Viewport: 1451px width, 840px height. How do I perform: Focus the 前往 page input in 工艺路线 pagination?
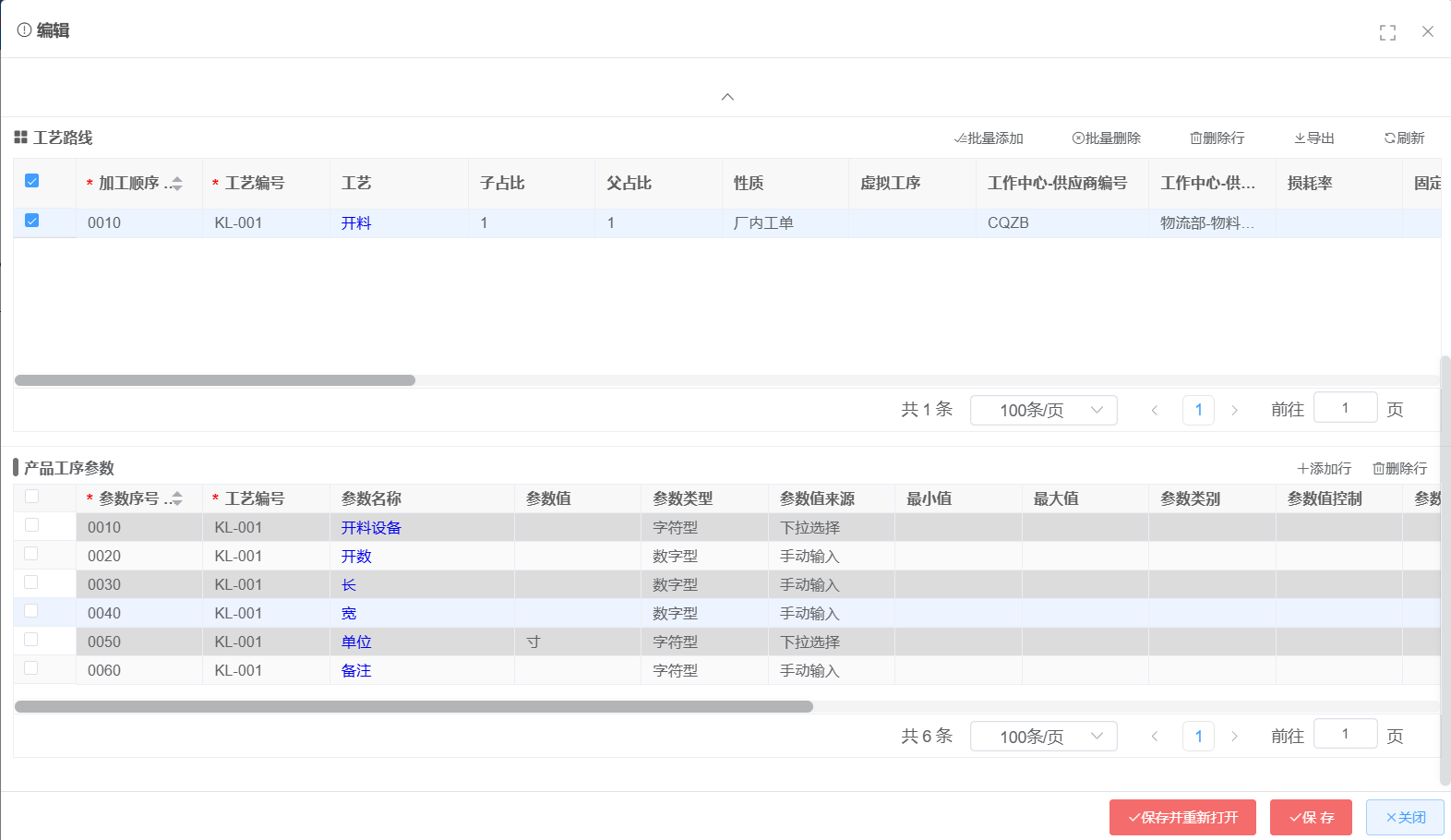pos(1345,408)
